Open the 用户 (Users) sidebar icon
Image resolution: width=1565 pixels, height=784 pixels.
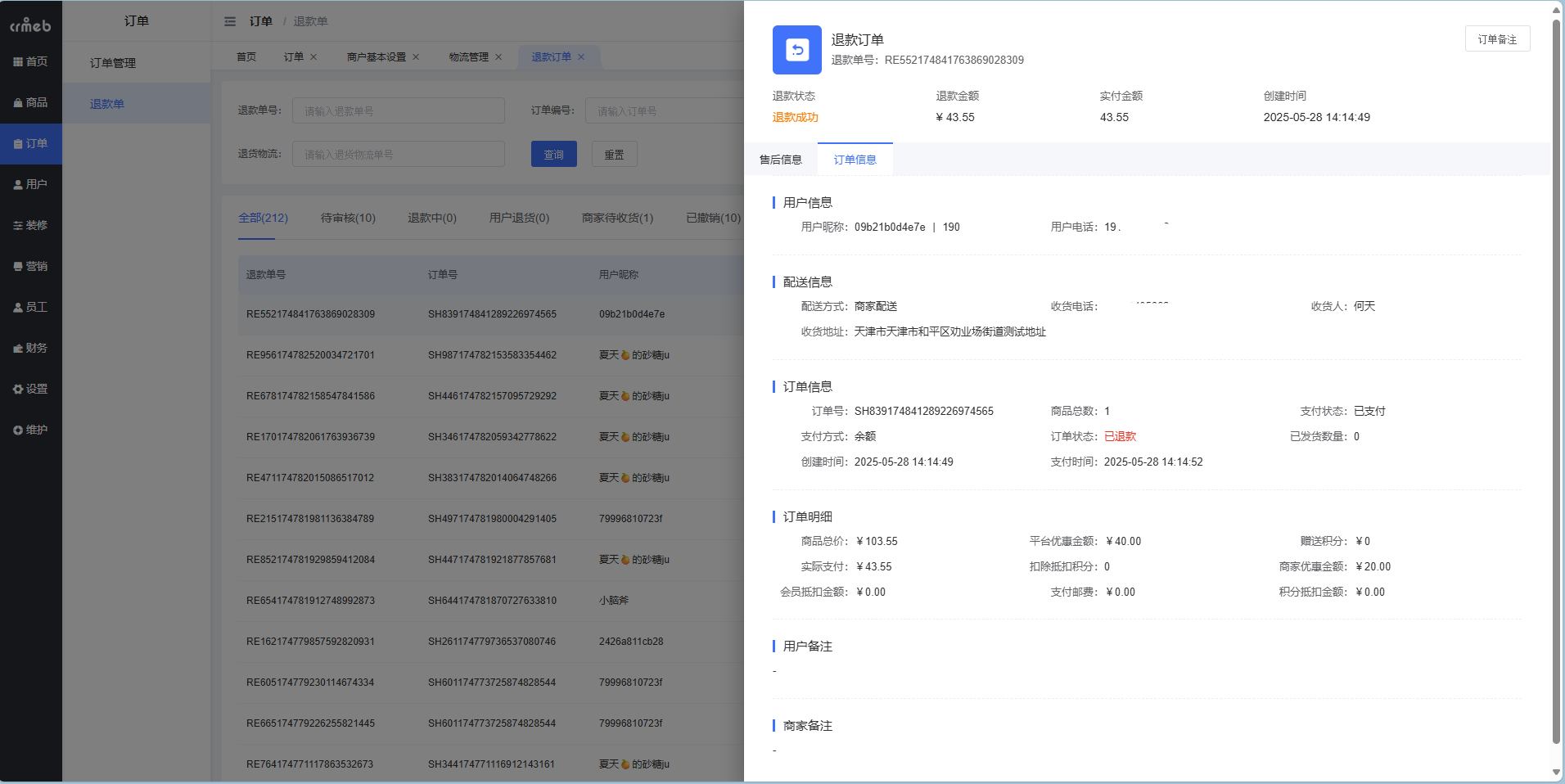pyautogui.click(x=31, y=183)
